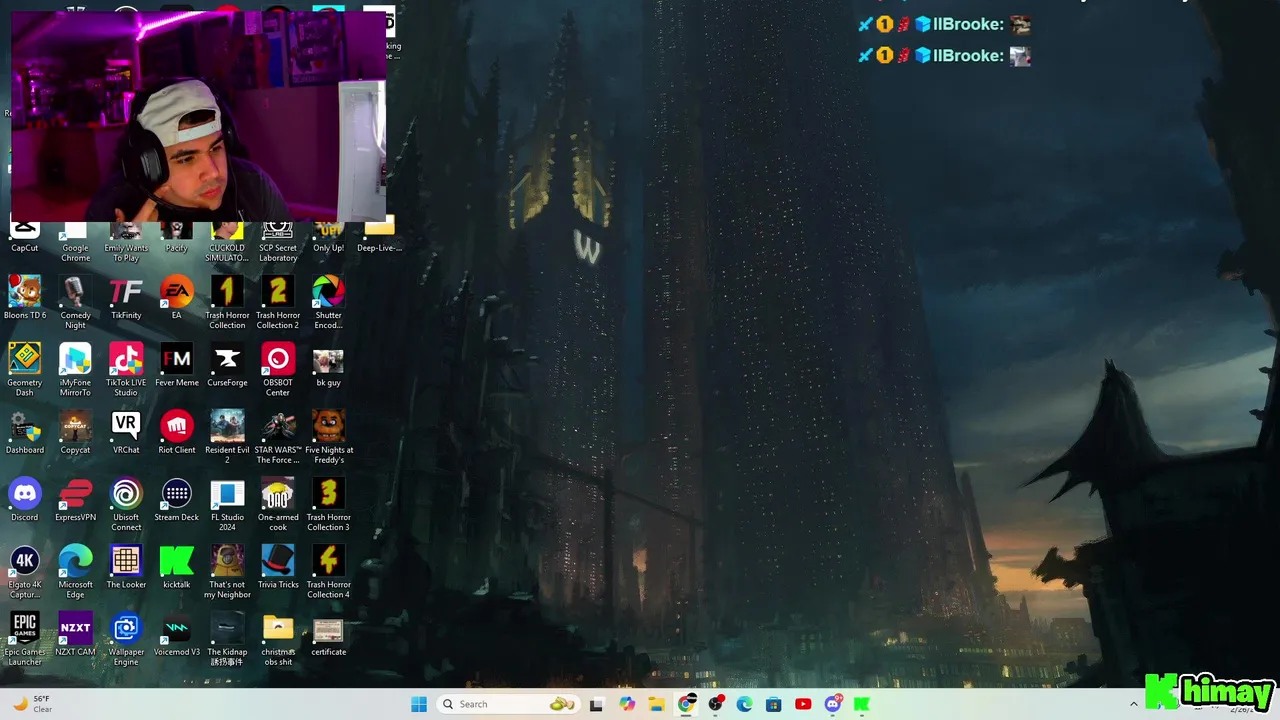1280x720 pixels.
Task: Expand the system tray hidden icons
Action: tap(1133, 704)
